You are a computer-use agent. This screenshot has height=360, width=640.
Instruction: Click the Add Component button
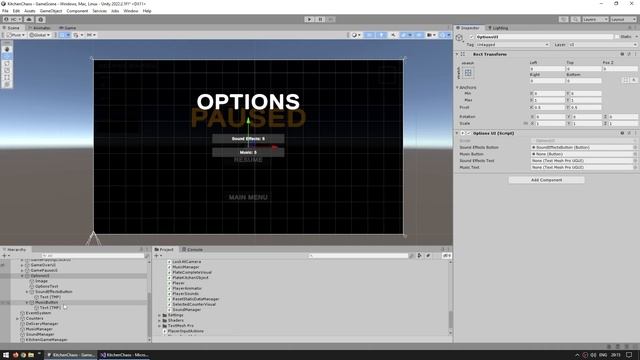pos(546,180)
